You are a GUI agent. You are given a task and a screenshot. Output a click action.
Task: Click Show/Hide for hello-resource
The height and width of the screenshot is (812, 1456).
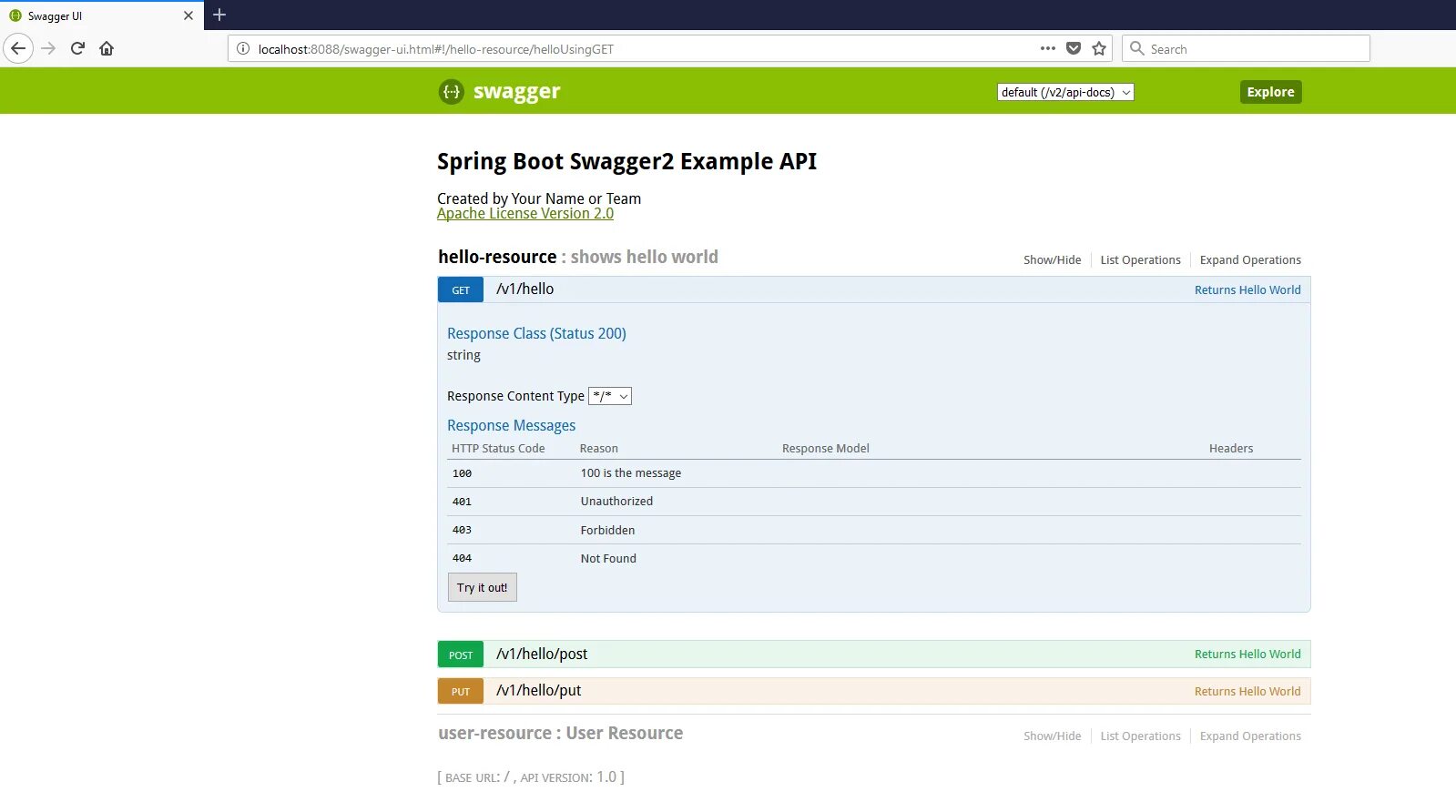pos(1052,259)
